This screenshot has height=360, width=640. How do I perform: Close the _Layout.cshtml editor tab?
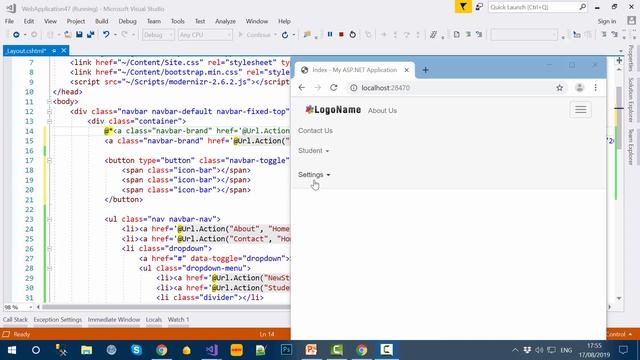coord(64,51)
